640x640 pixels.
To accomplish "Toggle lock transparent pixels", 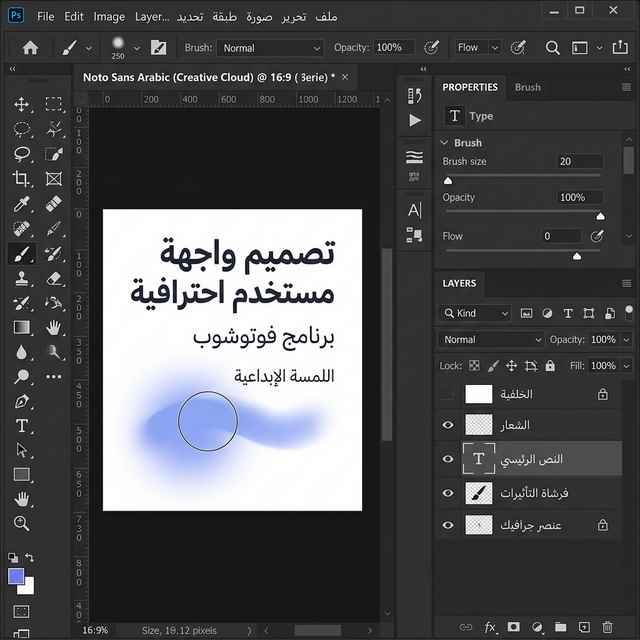I will (474, 365).
